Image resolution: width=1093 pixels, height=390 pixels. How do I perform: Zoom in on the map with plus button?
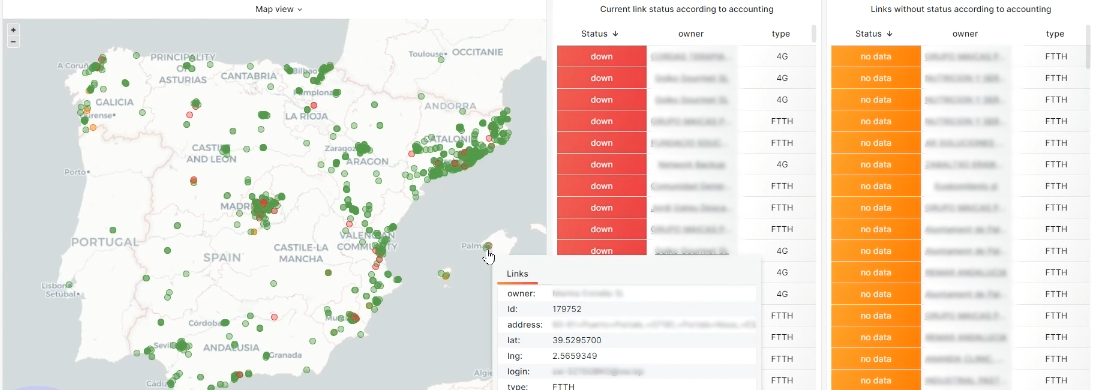[x=13, y=30]
